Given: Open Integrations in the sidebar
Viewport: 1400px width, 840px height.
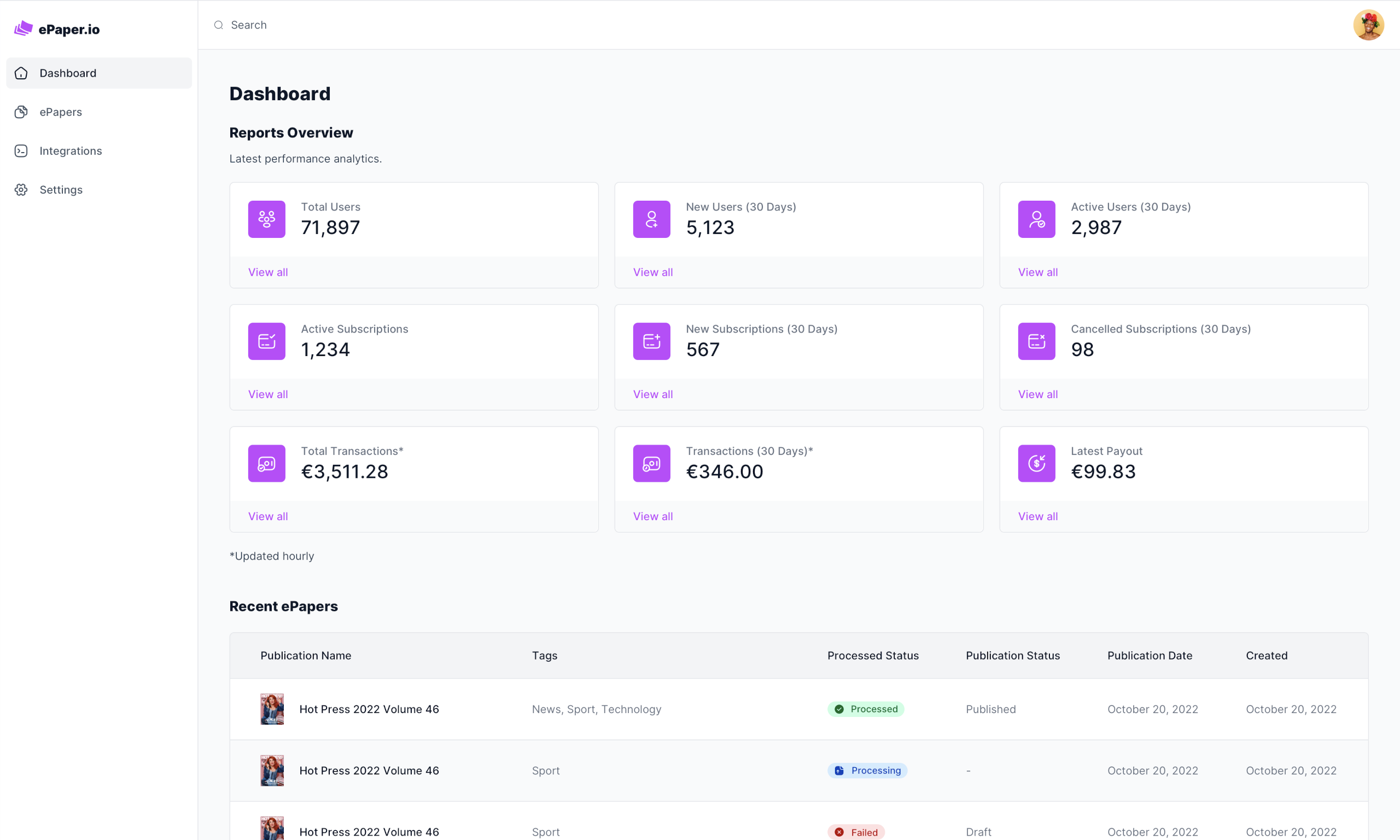Looking at the screenshot, I should [99, 150].
